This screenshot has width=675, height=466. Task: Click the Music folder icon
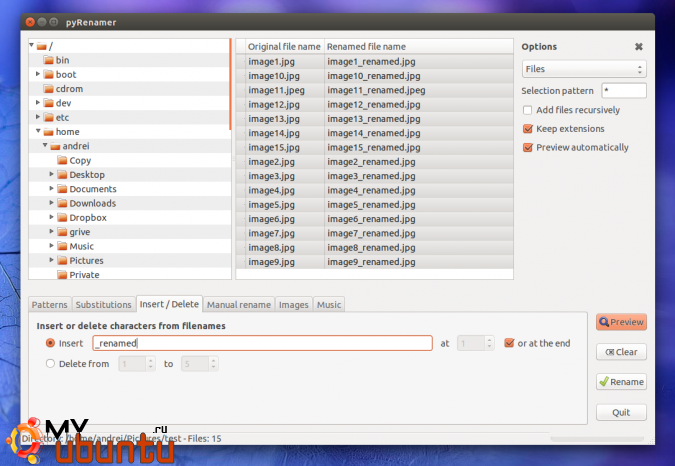pos(62,246)
